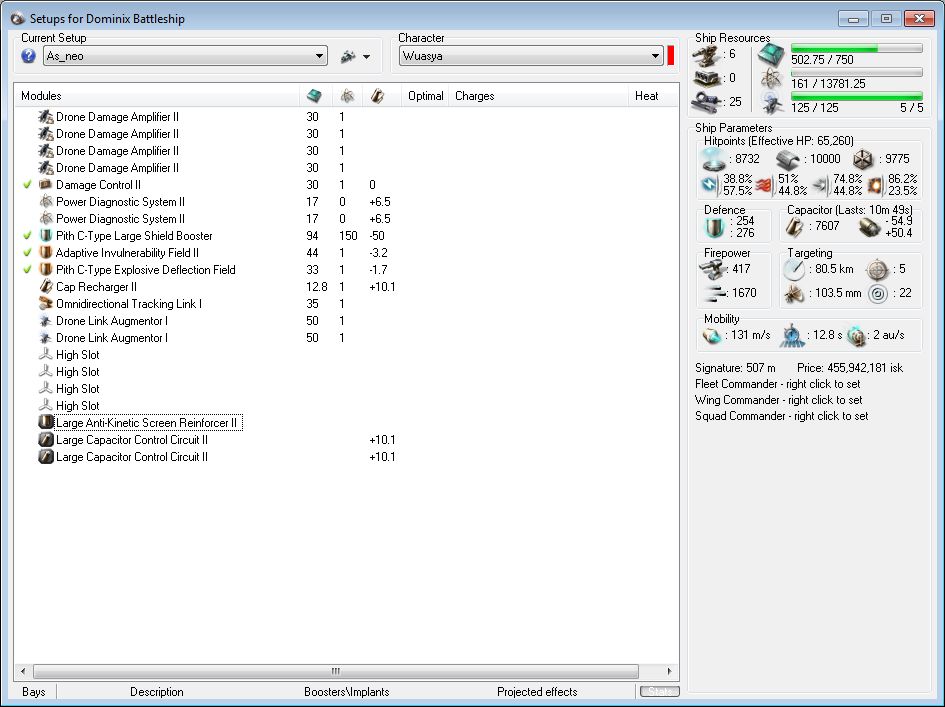Click the Stats button at bottom right
The image size is (945, 707).
pos(659,691)
